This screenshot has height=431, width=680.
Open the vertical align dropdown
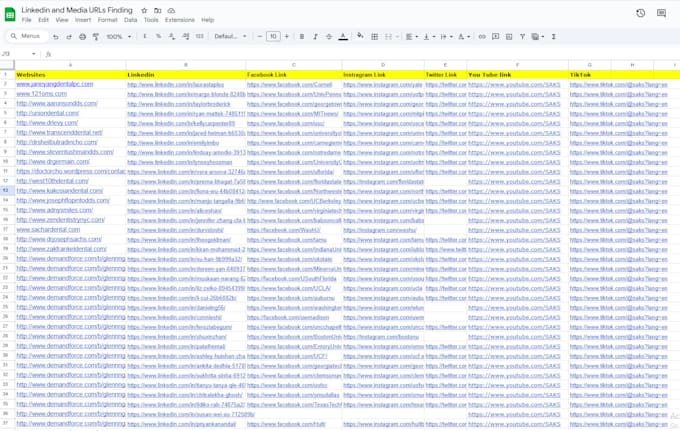429,37
